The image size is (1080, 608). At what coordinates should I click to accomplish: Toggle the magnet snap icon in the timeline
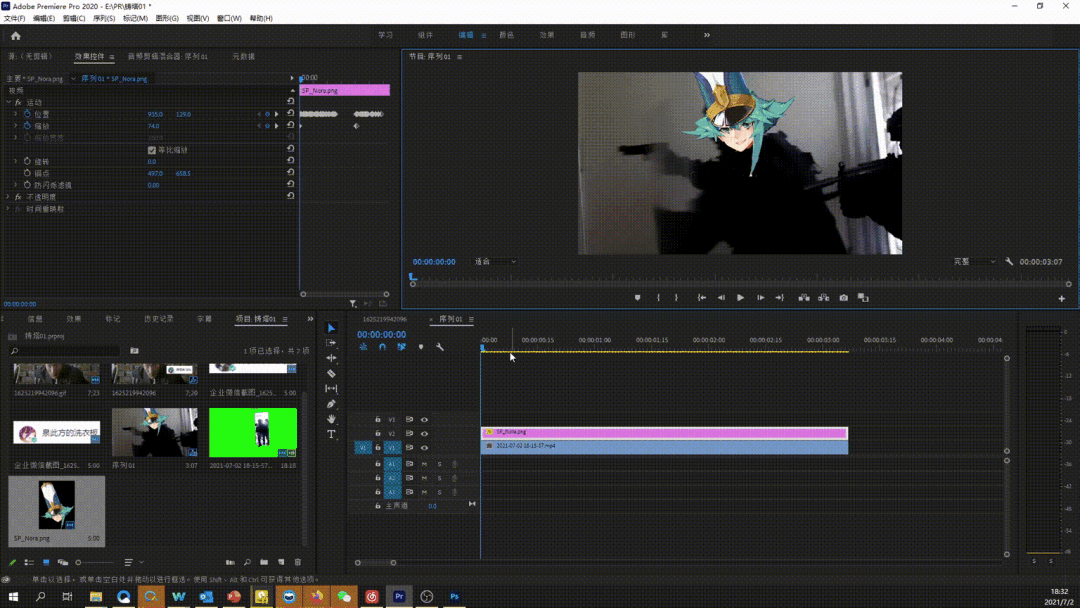pyautogui.click(x=382, y=347)
